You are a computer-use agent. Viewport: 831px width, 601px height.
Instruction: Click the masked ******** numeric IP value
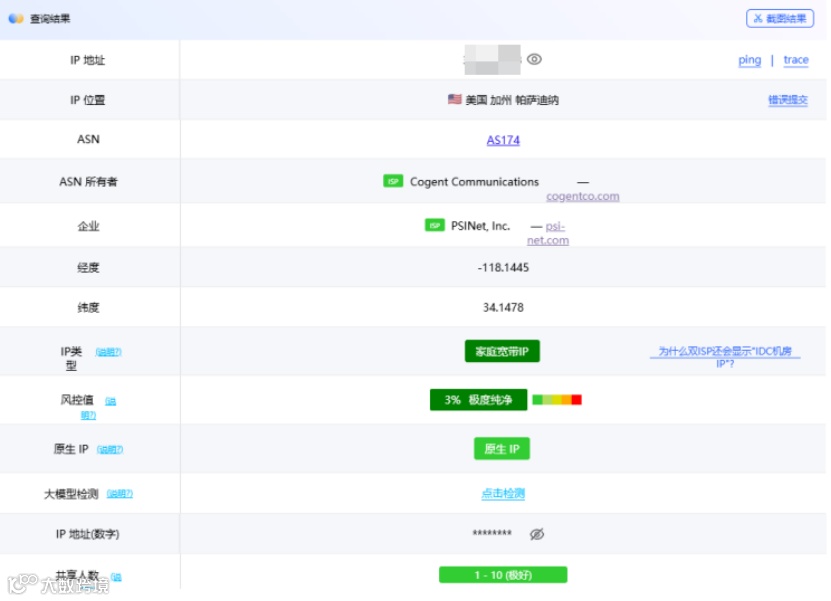coord(492,533)
